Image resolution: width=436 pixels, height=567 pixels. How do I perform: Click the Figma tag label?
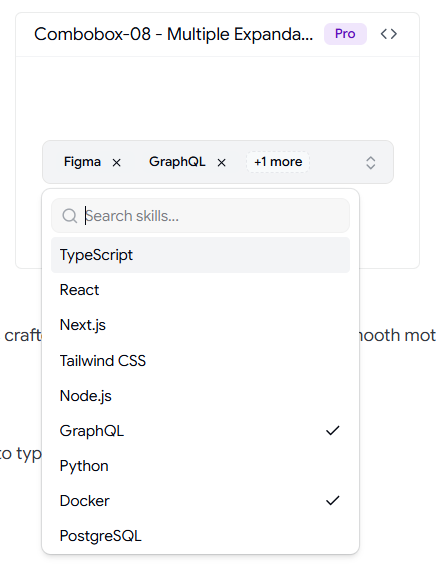coord(82,162)
